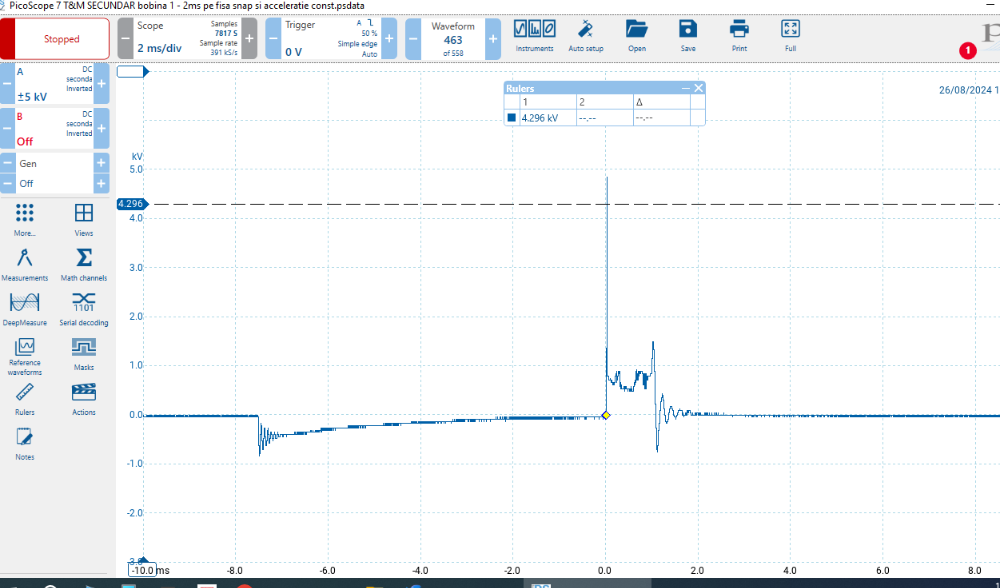The image size is (1000, 588).
Task: Run Auto setup
Action: pos(585,36)
